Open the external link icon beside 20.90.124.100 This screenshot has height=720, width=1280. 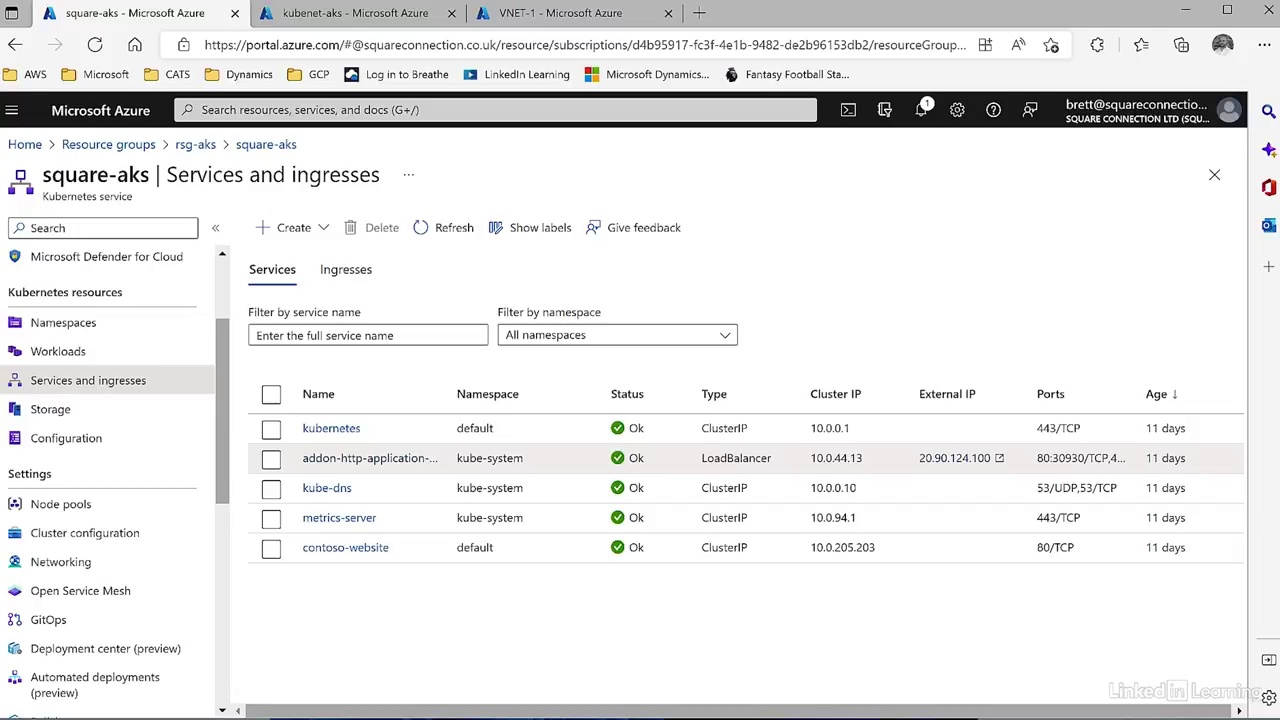[999, 458]
